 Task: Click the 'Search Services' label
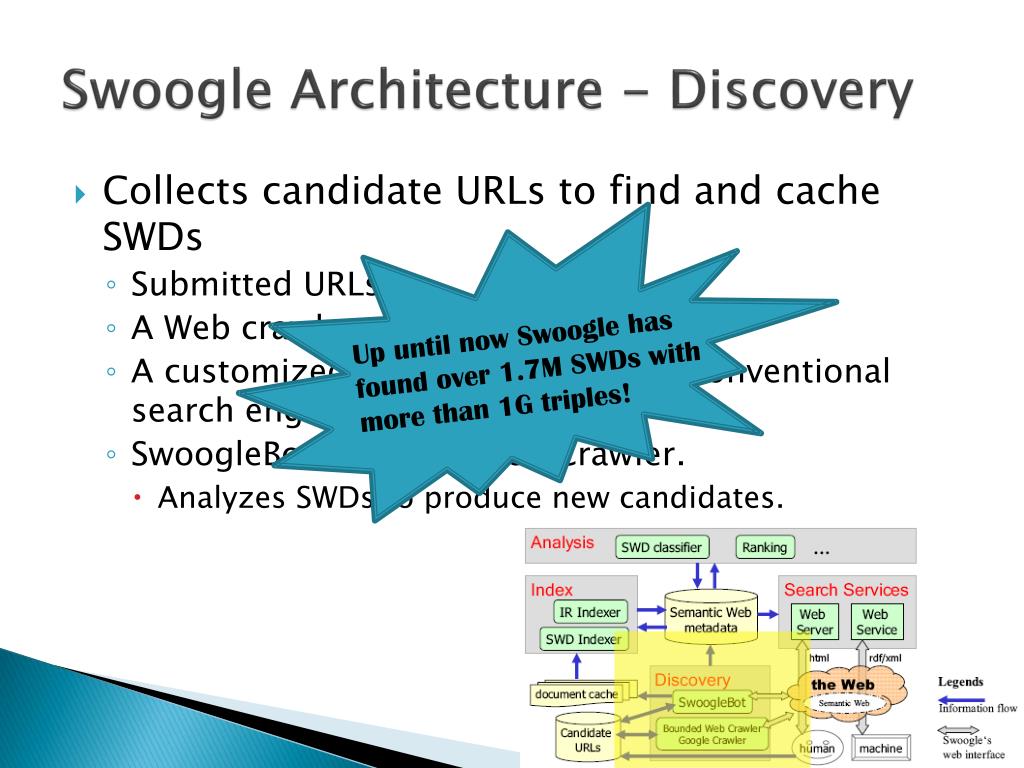846,590
